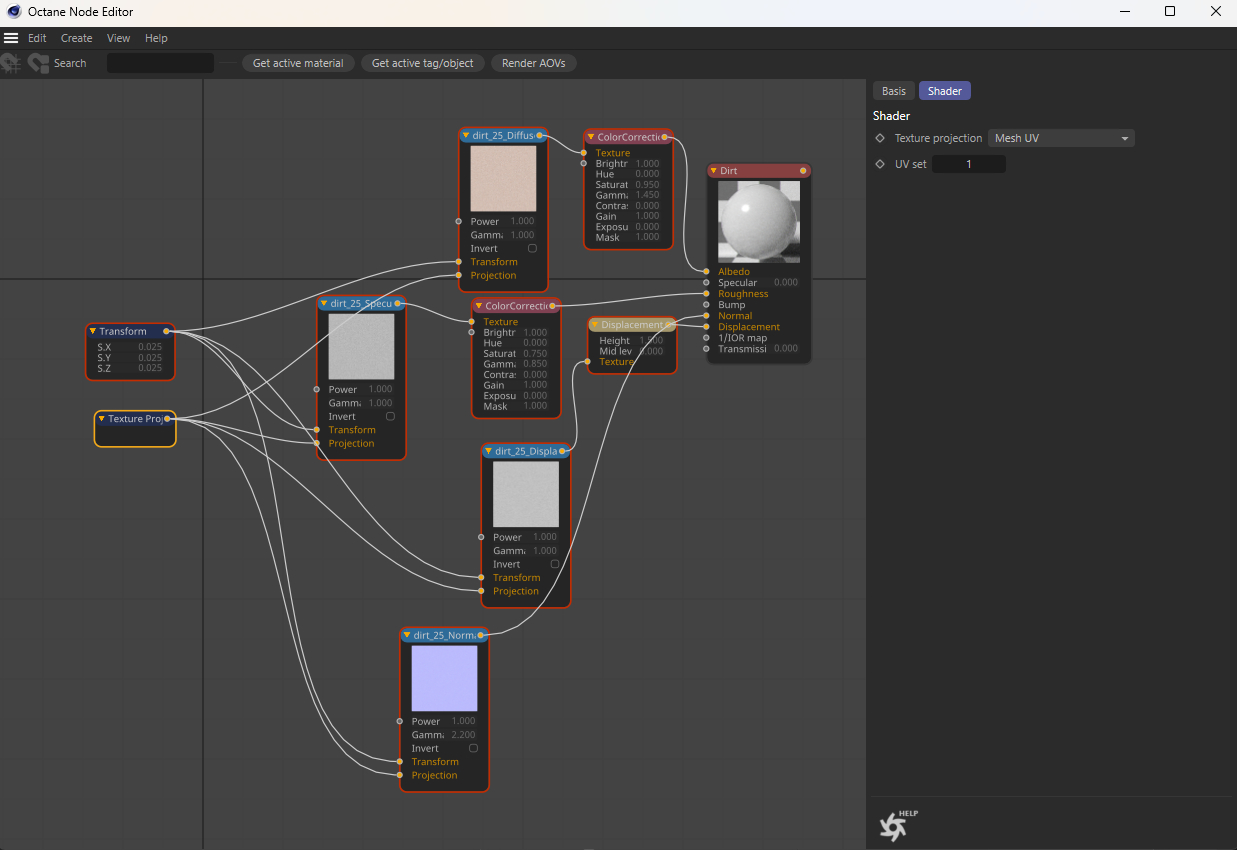Click Render AOVs button

[x=534, y=63]
